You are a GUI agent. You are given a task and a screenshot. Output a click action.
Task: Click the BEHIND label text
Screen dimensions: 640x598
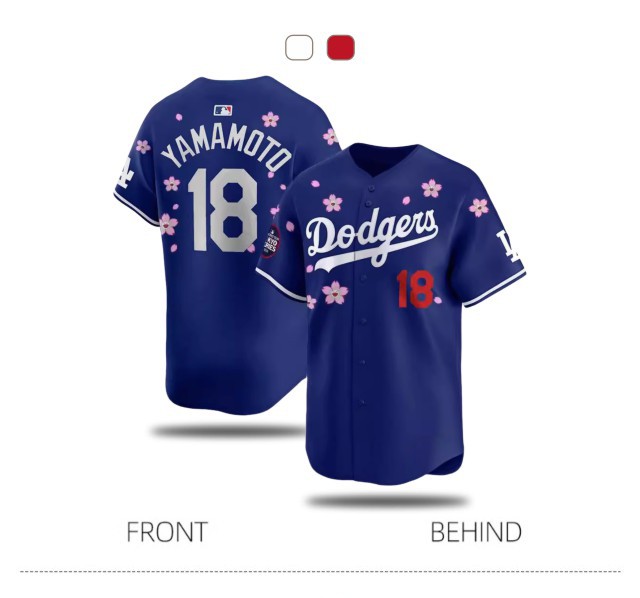pyautogui.click(x=476, y=532)
